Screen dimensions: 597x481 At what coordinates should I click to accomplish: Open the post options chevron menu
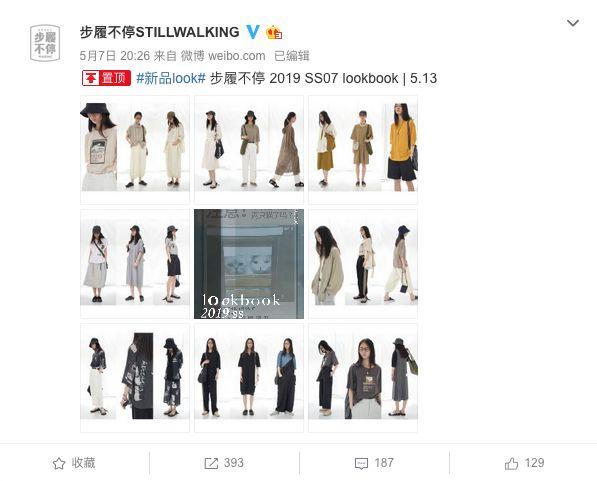[573, 23]
